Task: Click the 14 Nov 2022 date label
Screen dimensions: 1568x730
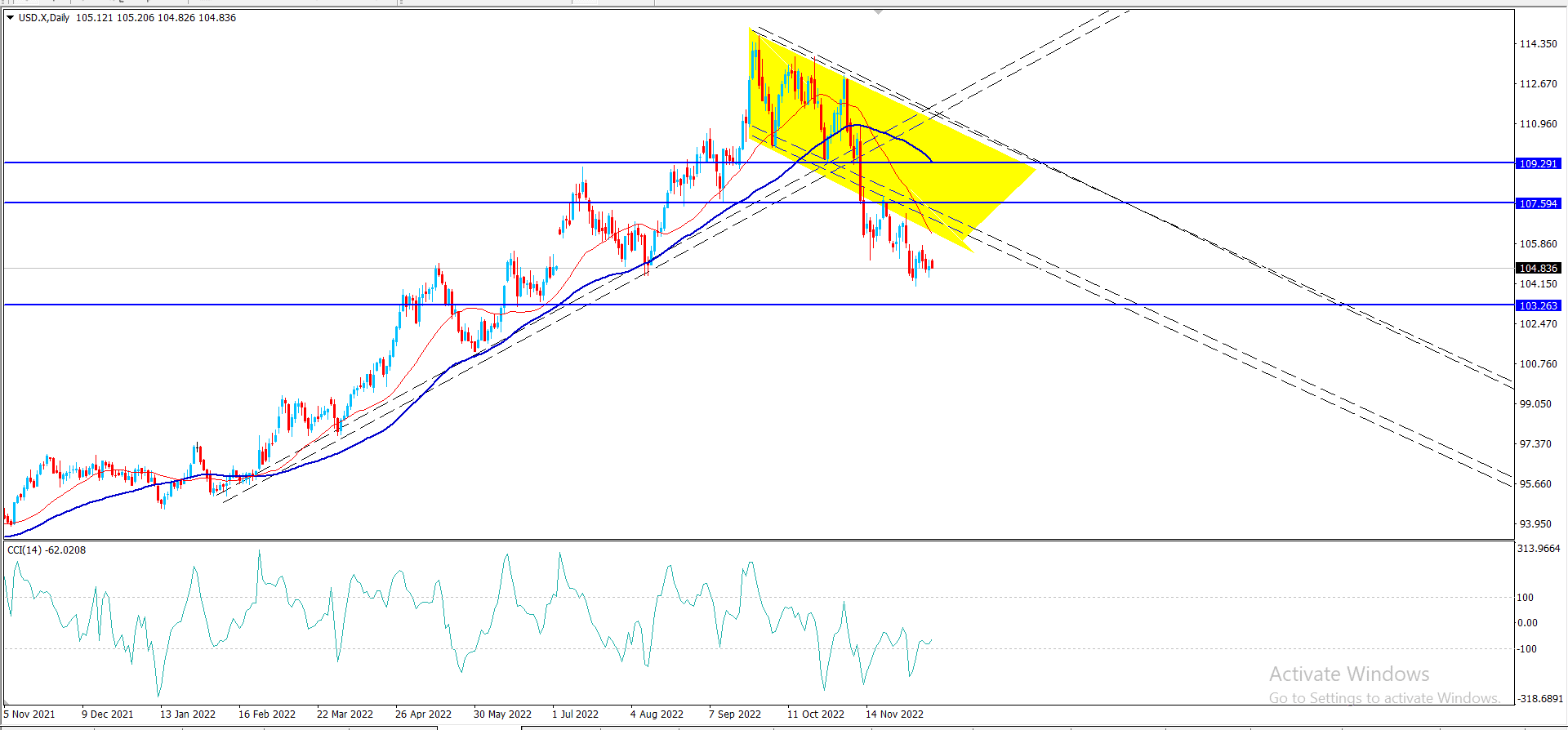Action: coord(894,714)
